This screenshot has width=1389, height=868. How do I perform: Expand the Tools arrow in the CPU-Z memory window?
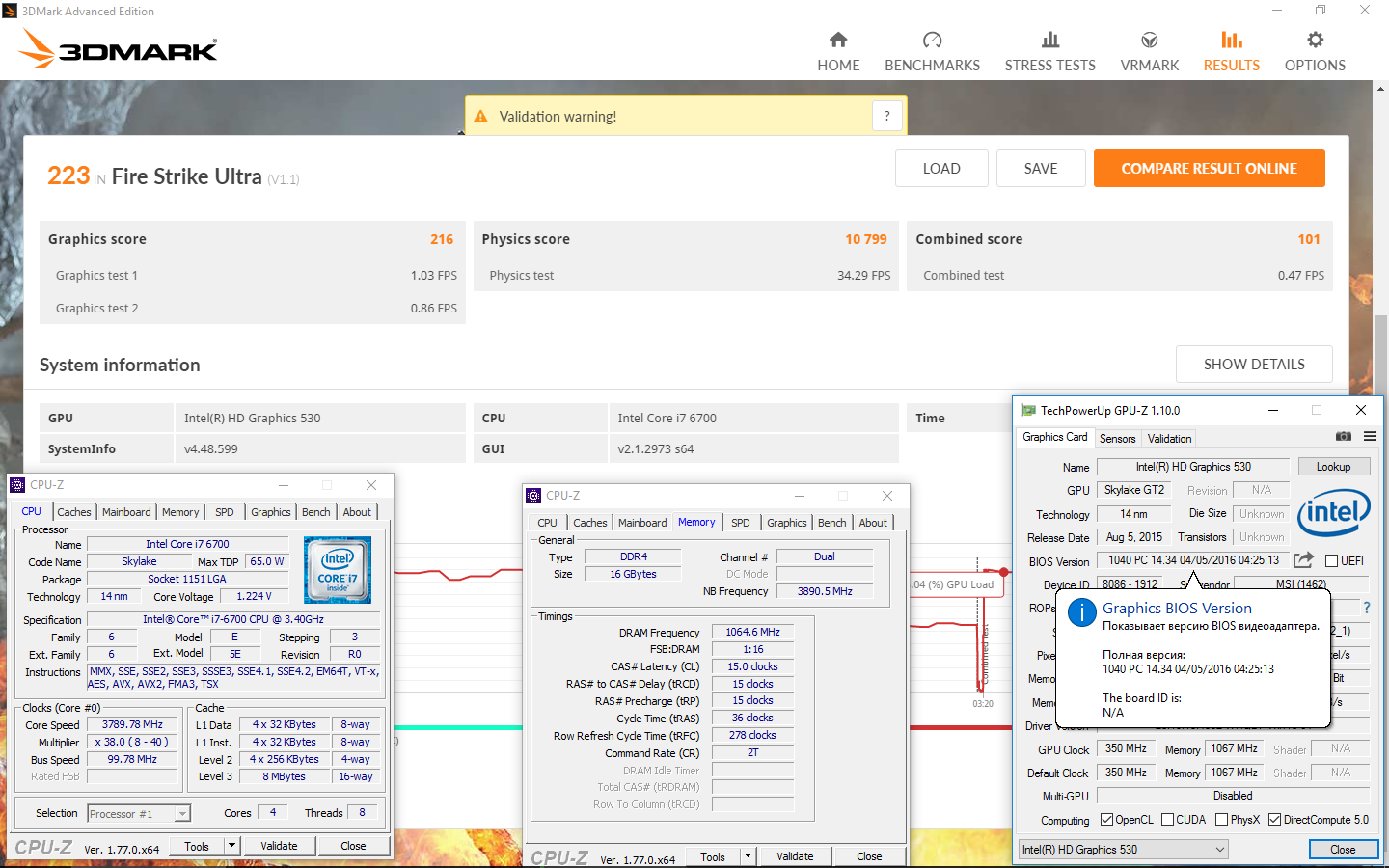click(748, 856)
